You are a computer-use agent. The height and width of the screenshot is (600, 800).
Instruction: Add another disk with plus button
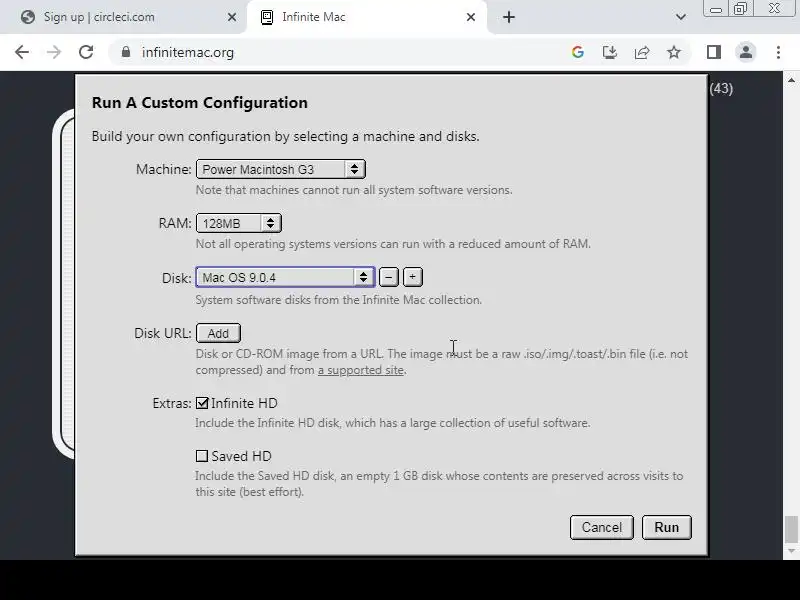click(413, 278)
